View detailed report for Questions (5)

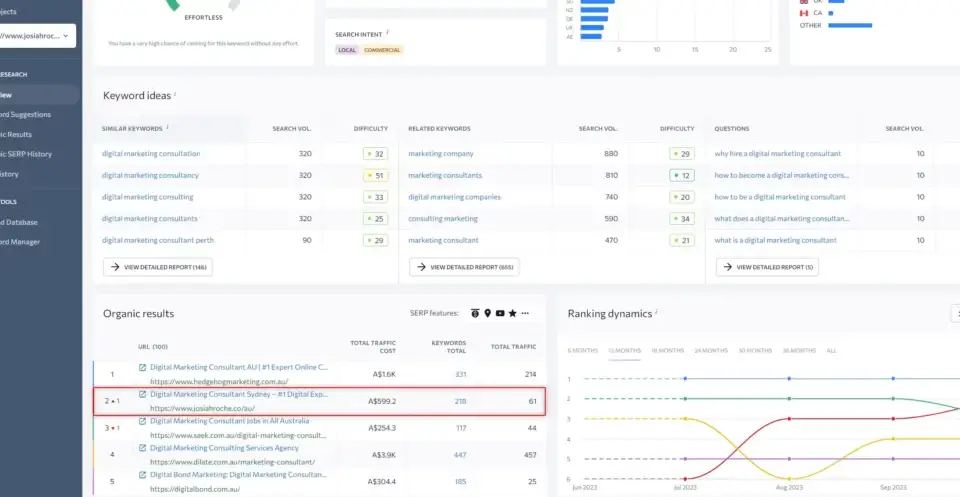(x=767, y=267)
